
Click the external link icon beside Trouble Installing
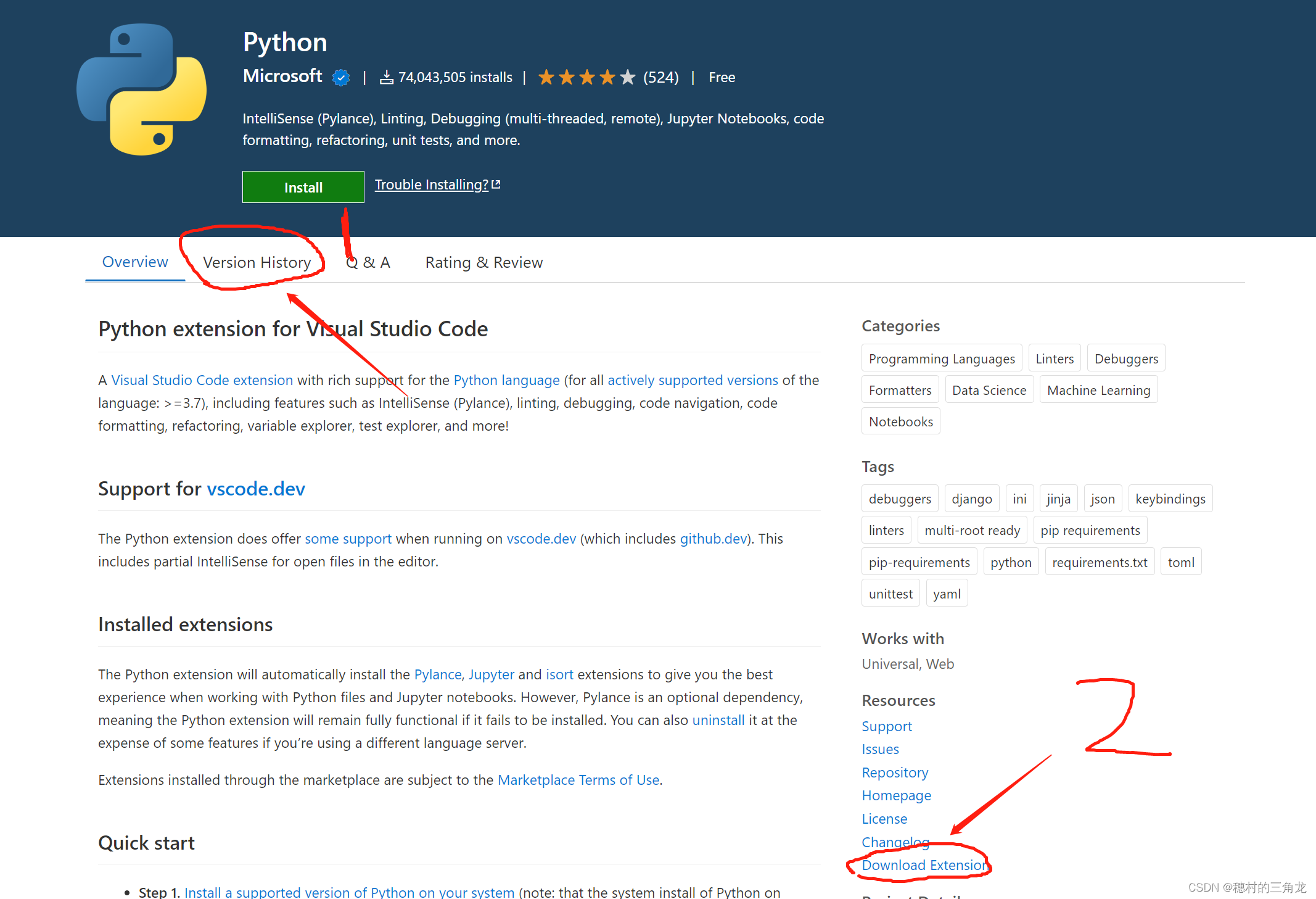click(x=496, y=184)
